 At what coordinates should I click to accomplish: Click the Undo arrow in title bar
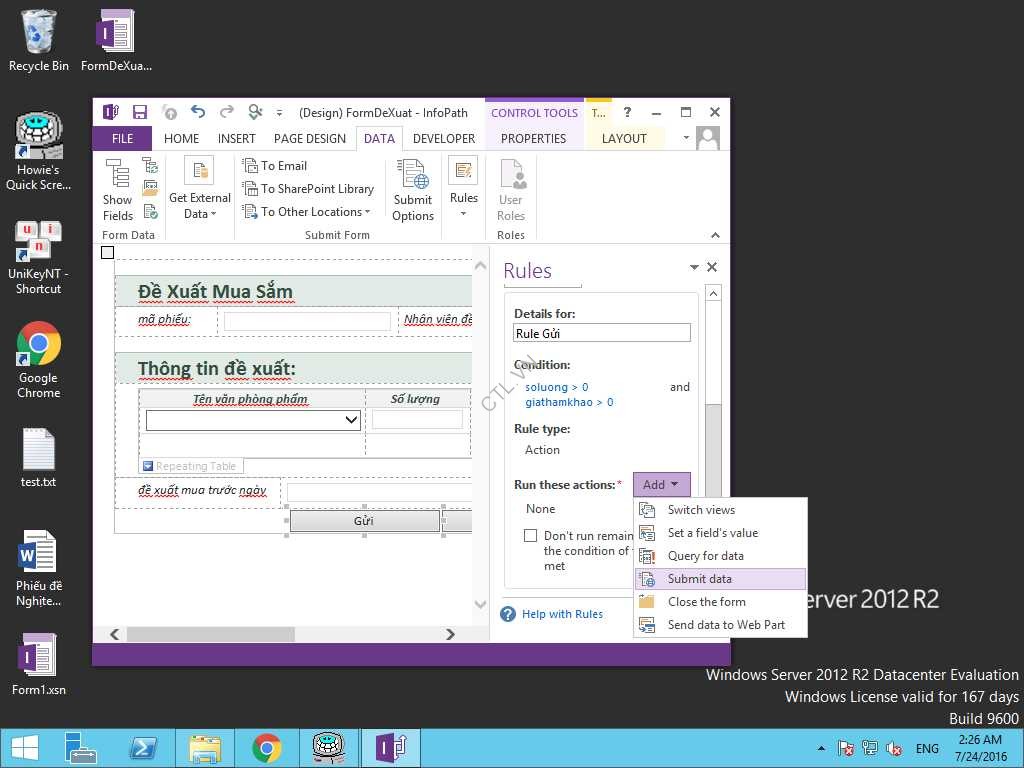198,113
